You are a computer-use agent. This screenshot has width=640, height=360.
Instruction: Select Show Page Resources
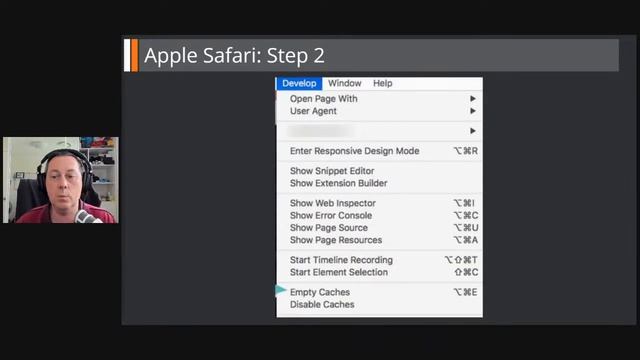pyautogui.click(x=379, y=240)
